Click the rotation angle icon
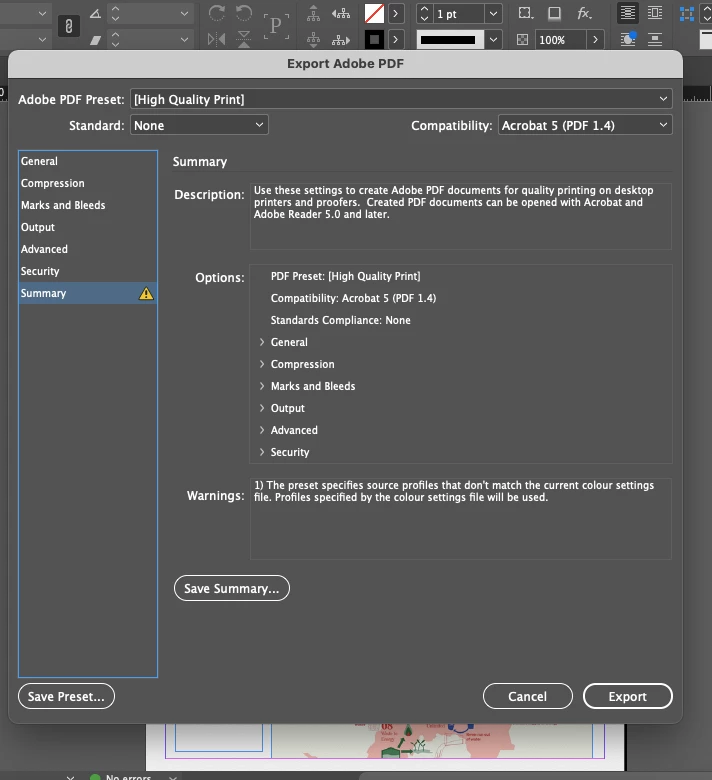The height and width of the screenshot is (780, 712). coord(95,14)
